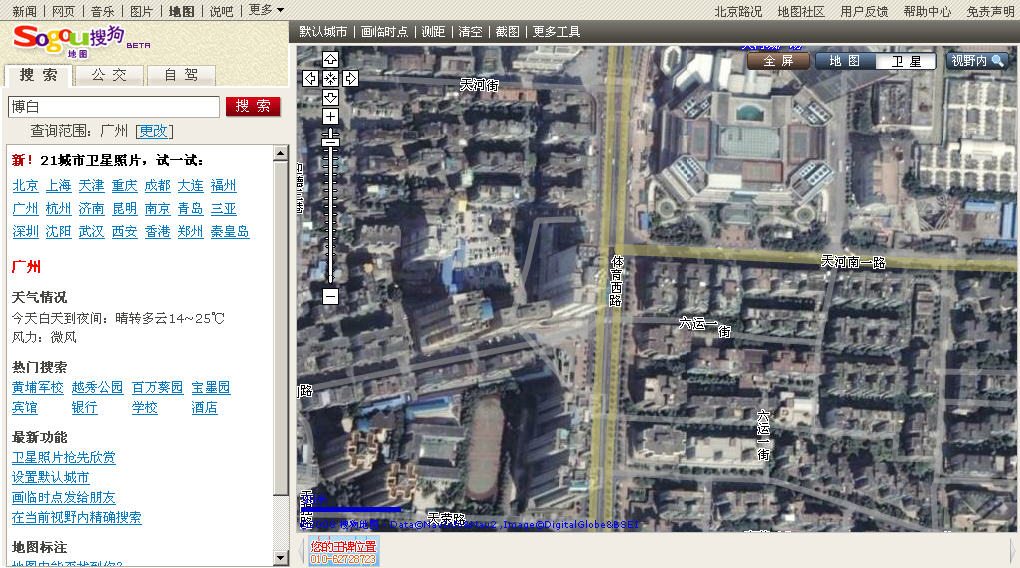The width and height of the screenshot is (1020, 568).
Task: Select the 公交 tab
Action: [x=109, y=75]
